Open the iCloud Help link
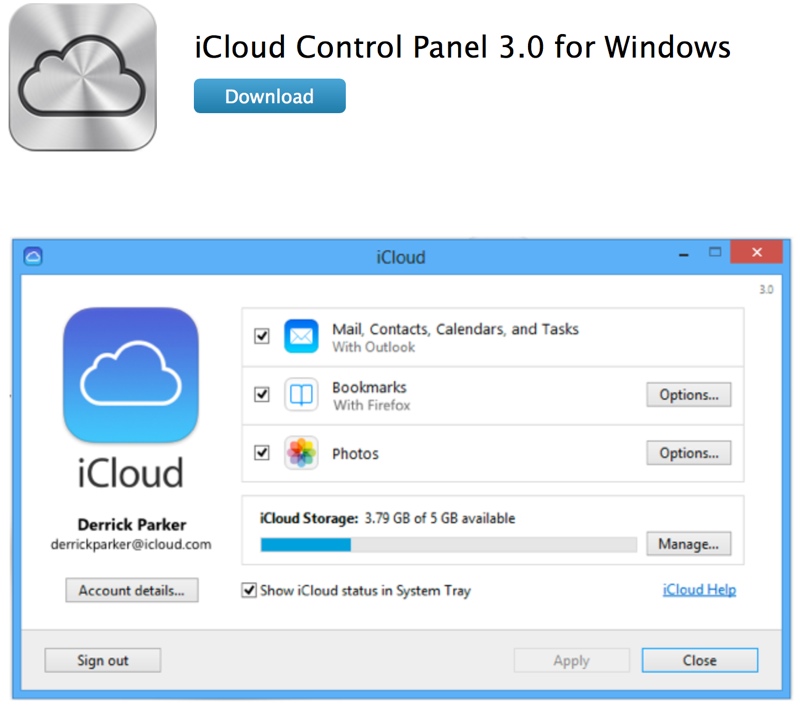 point(699,590)
